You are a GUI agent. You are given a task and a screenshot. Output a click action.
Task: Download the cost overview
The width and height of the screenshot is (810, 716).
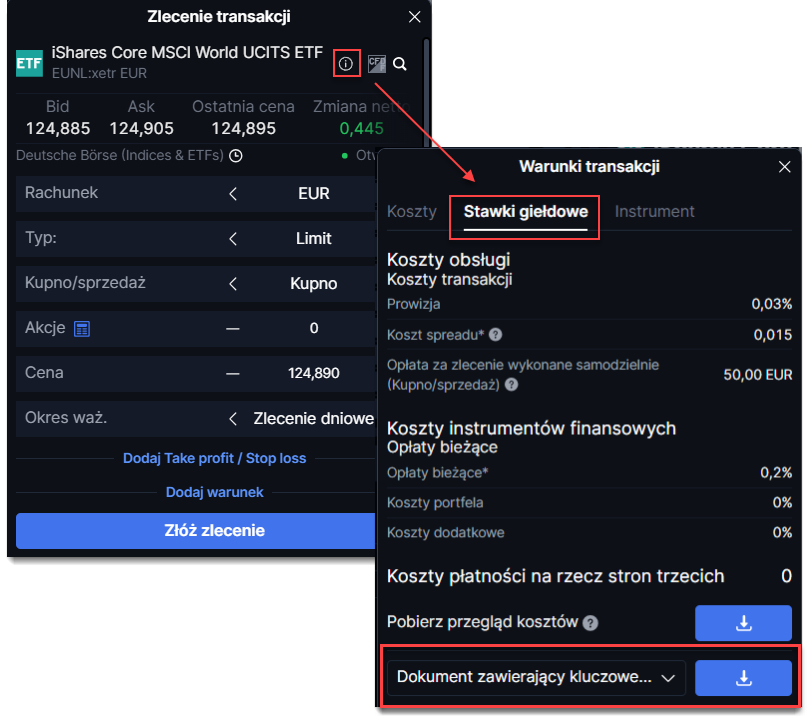pos(743,623)
